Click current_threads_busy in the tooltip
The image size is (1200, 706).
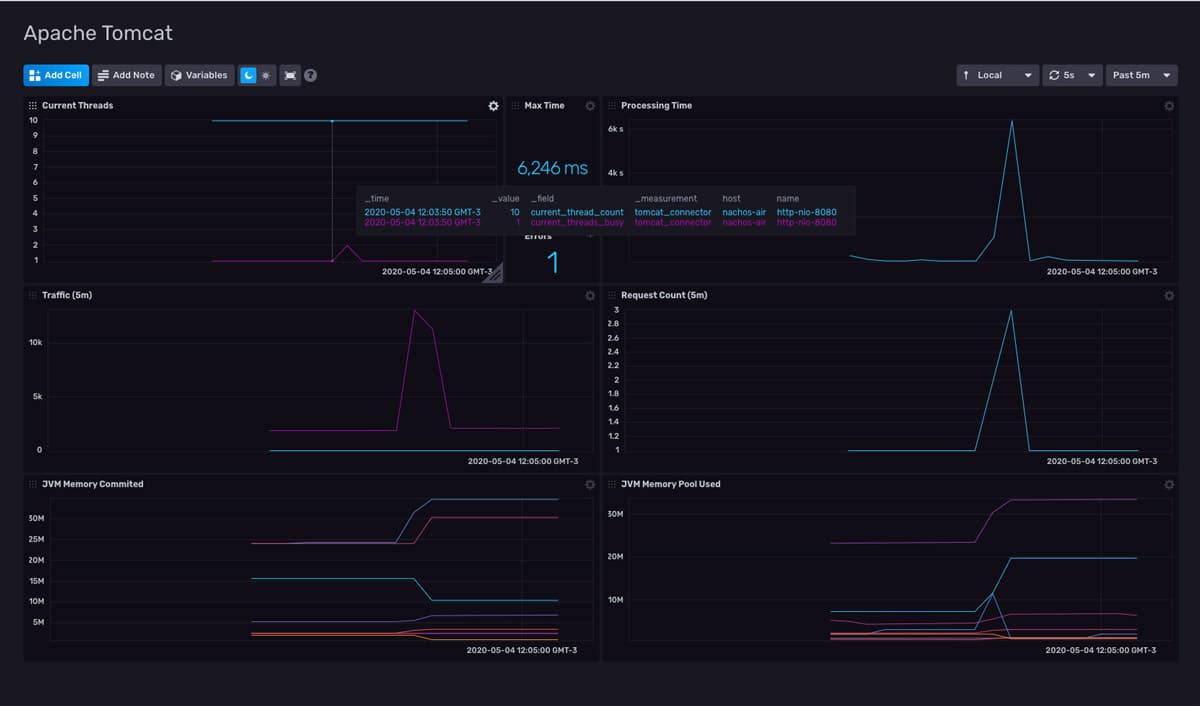[577, 222]
